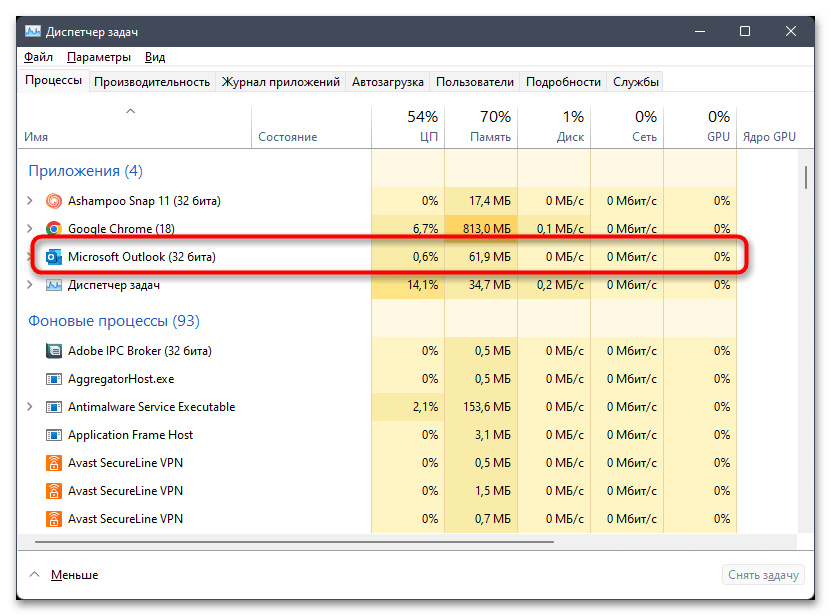Image resolution: width=831 pixels, height=616 pixels.
Task: Expand the Диспетчер задач process group
Action: tap(30, 285)
